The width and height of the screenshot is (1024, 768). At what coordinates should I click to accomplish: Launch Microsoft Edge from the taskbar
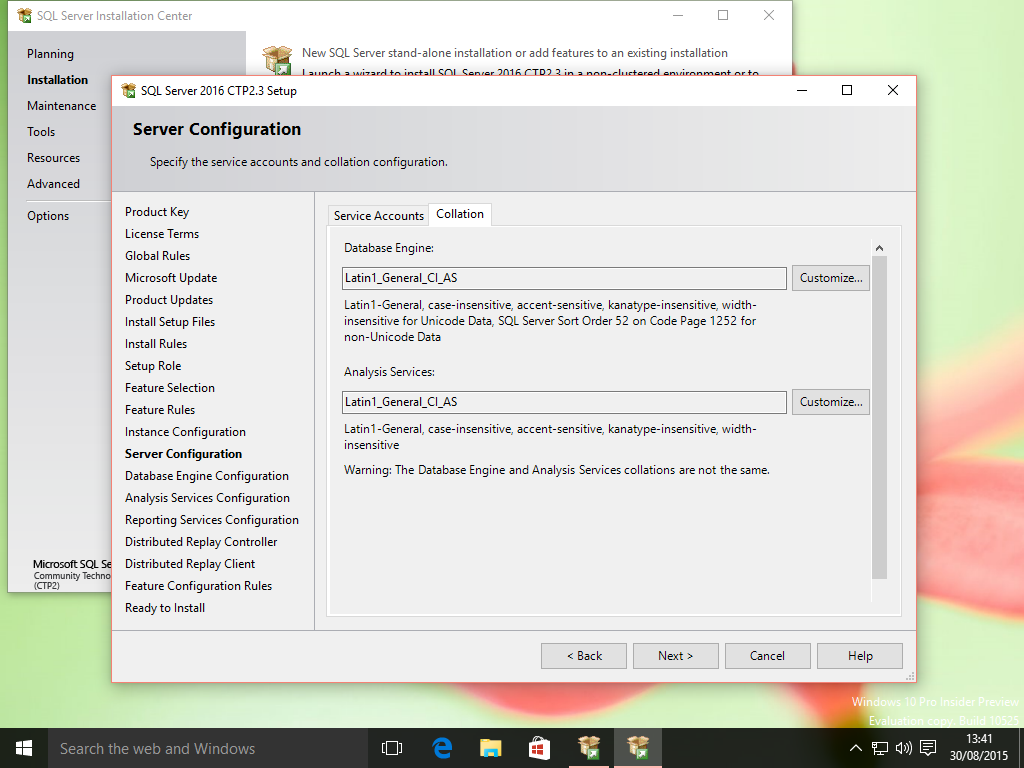442,747
